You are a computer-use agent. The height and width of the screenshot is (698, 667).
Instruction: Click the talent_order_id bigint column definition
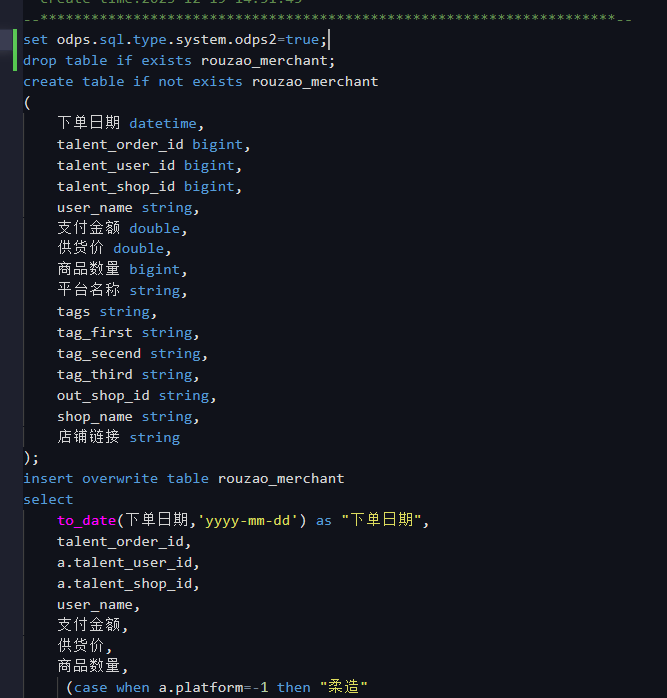(154, 145)
